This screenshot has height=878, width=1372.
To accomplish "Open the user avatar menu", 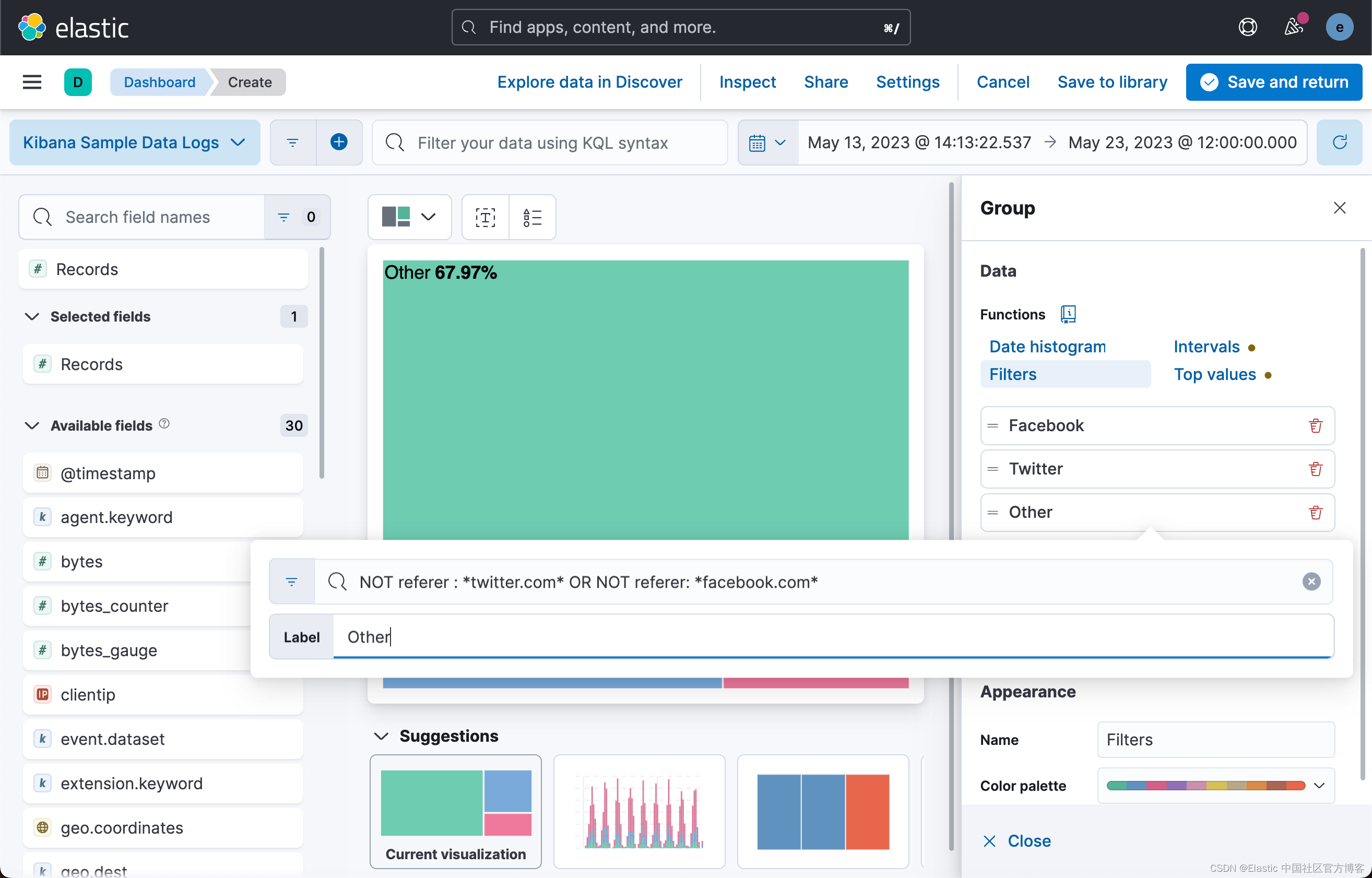I will tap(1339, 27).
